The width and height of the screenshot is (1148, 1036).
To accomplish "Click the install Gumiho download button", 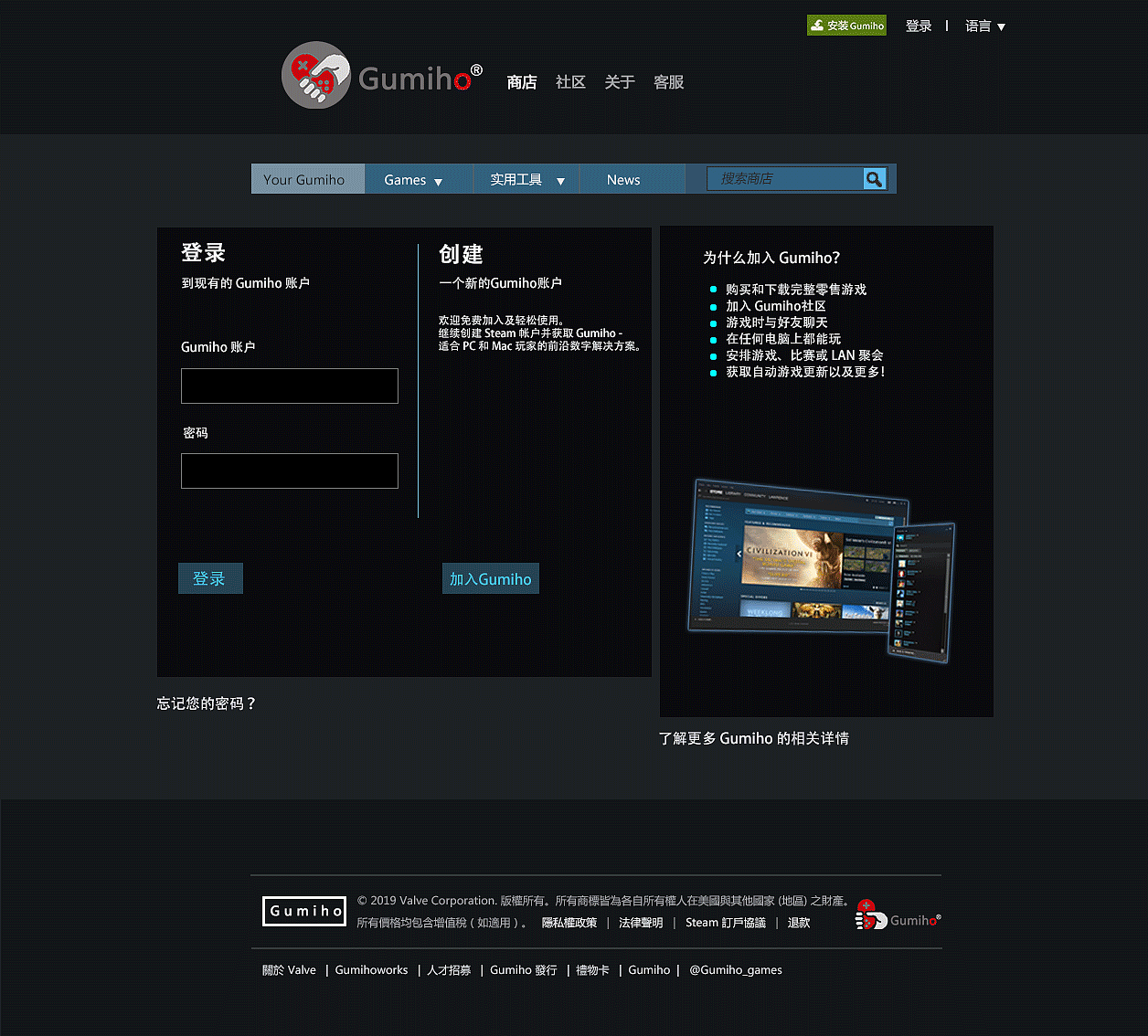I will click(846, 26).
